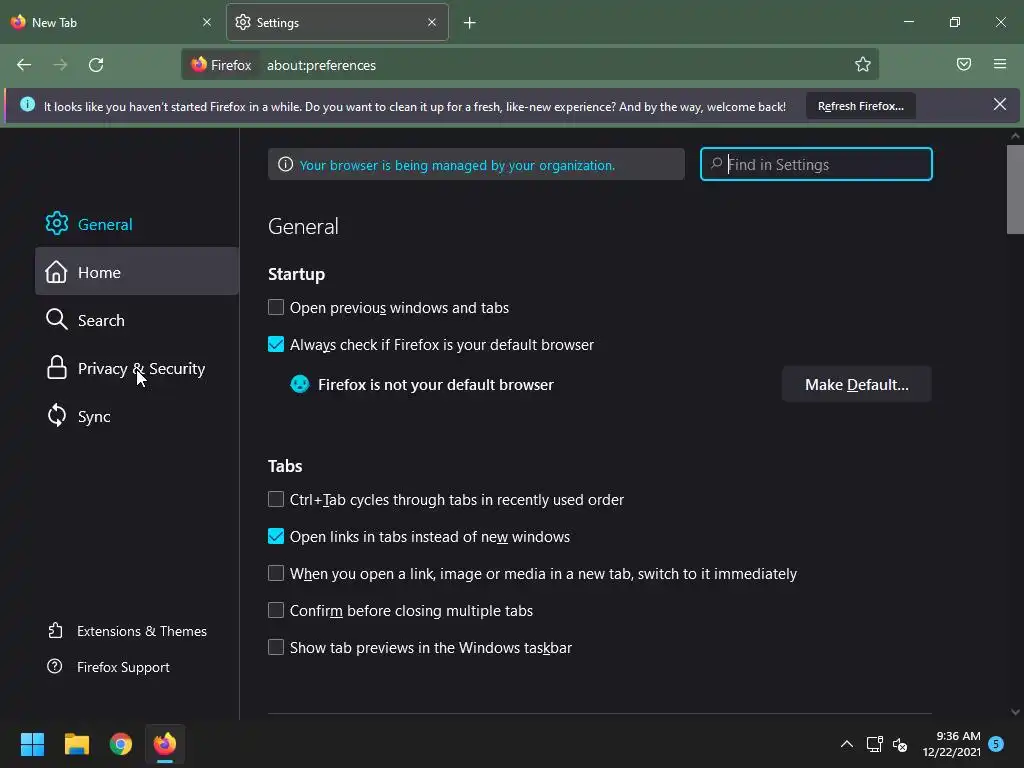Enable Confirm before closing multiple tabs
This screenshot has width=1024, height=768.
tap(276, 610)
